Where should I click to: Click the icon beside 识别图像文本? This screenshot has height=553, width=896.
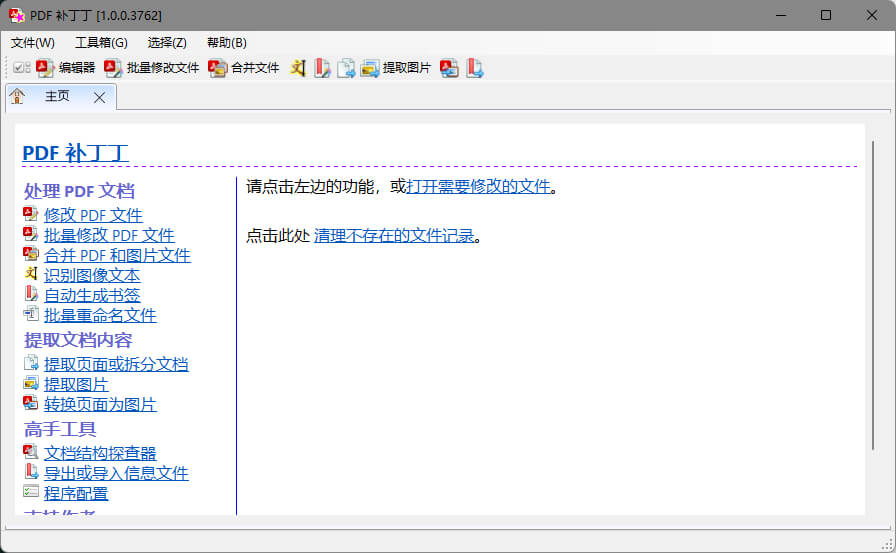[x=31, y=274]
